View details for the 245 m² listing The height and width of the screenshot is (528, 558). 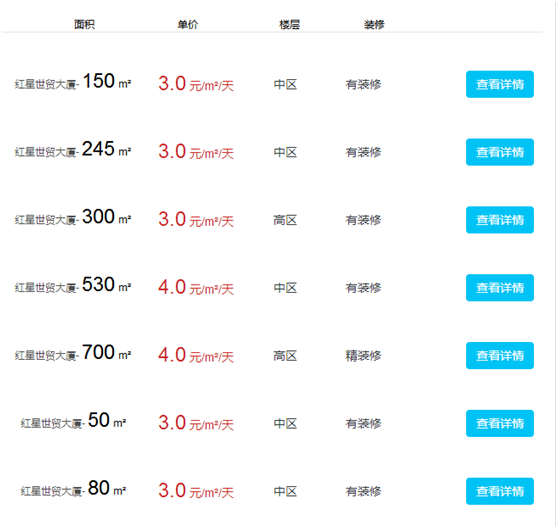coord(500,152)
